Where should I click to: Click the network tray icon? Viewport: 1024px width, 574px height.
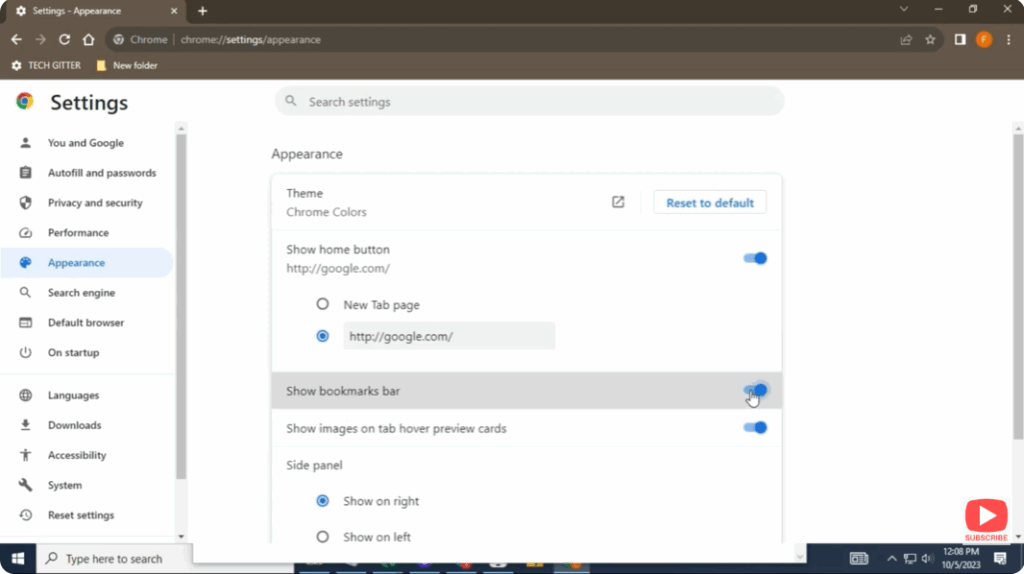tap(910, 559)
